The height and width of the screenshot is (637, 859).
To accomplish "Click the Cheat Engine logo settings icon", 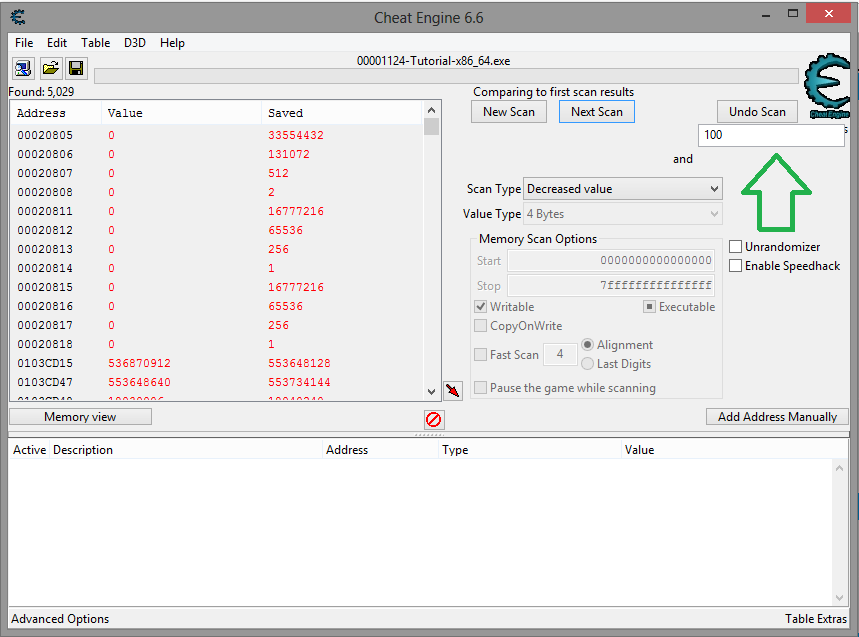I will [826, 86].
